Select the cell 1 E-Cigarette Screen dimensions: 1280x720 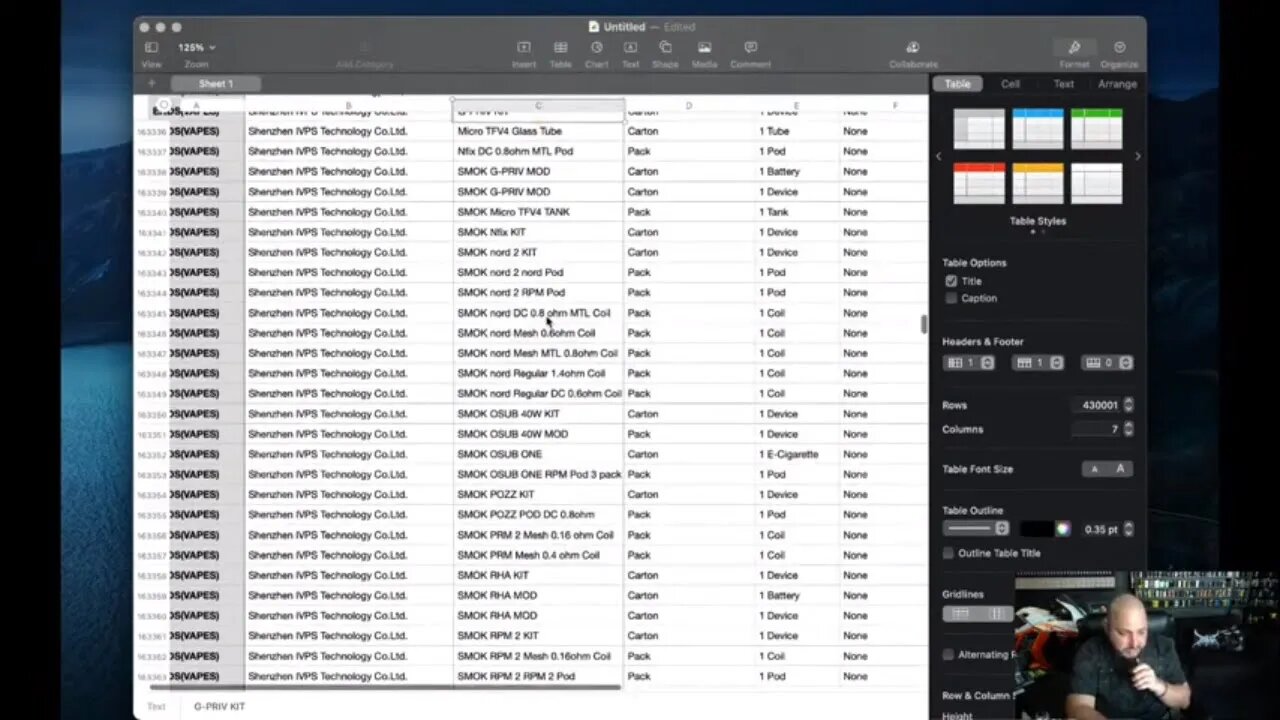(x=797, y=454)
